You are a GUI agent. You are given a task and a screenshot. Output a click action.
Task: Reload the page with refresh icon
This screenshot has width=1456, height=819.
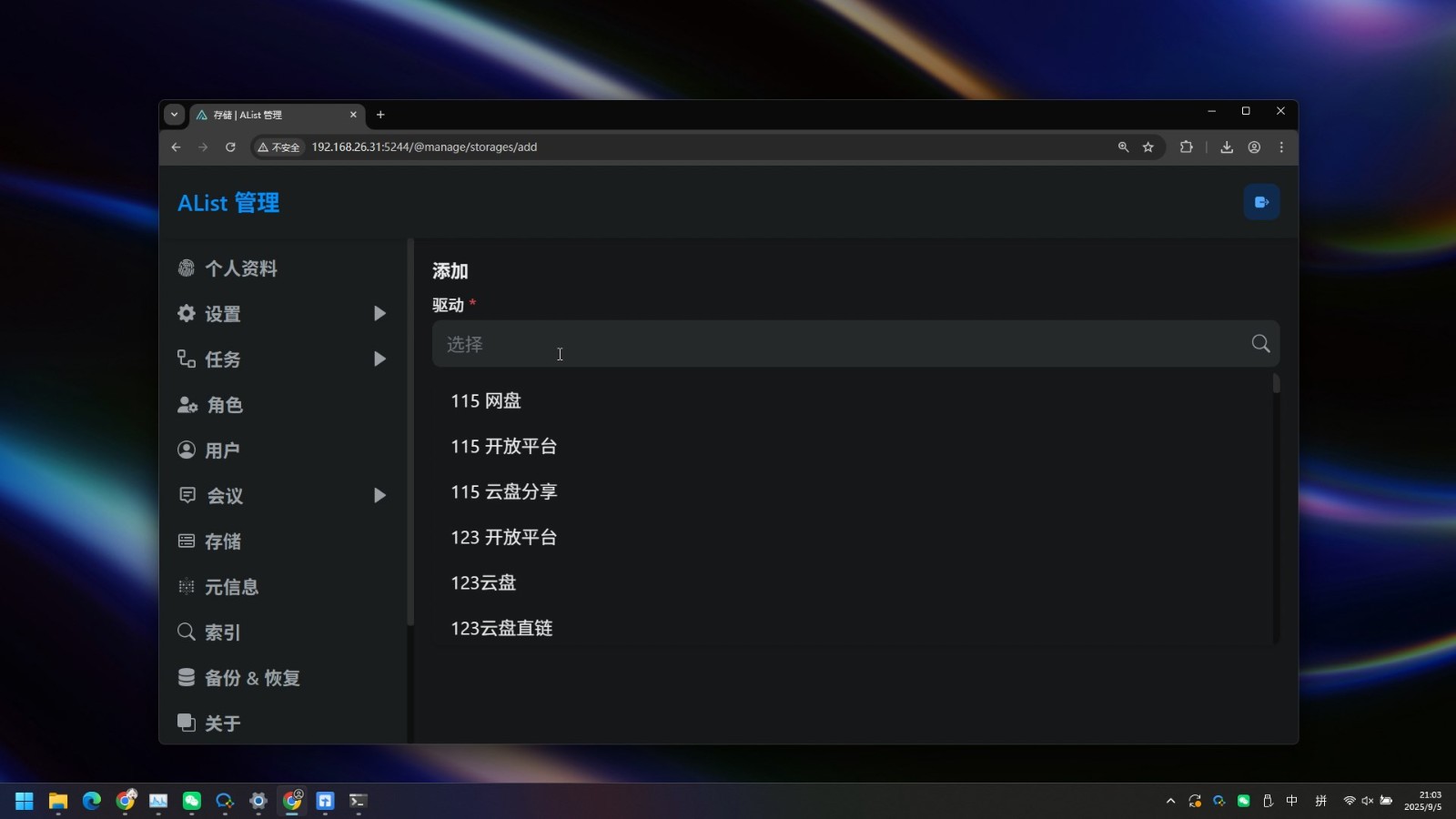pos(230,147)
